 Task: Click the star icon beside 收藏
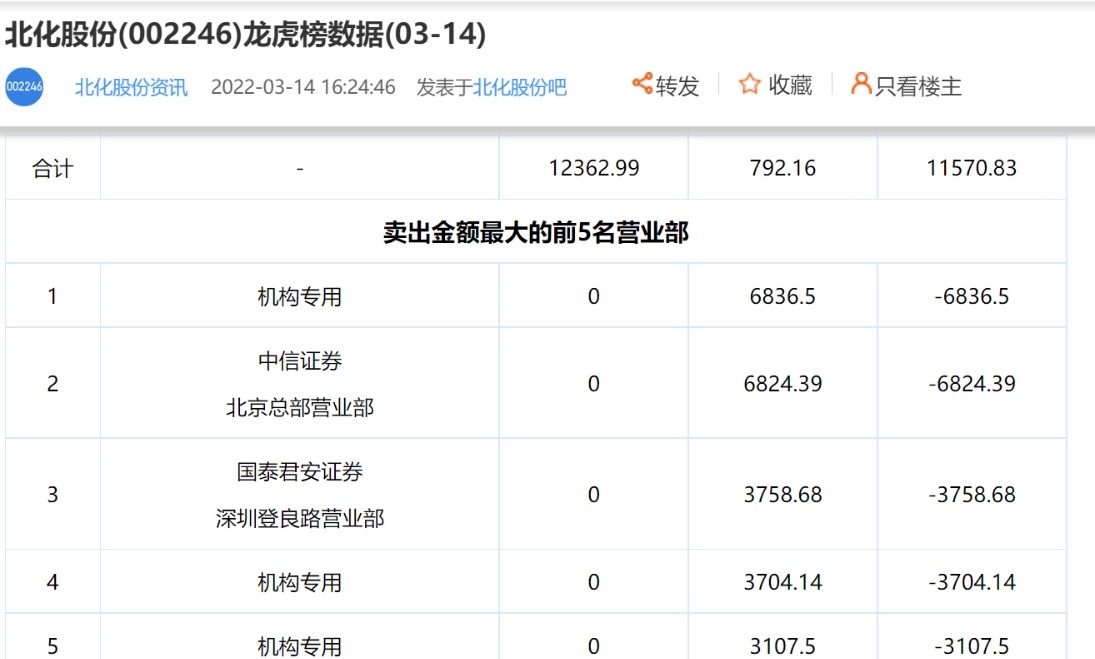point(749,84)
